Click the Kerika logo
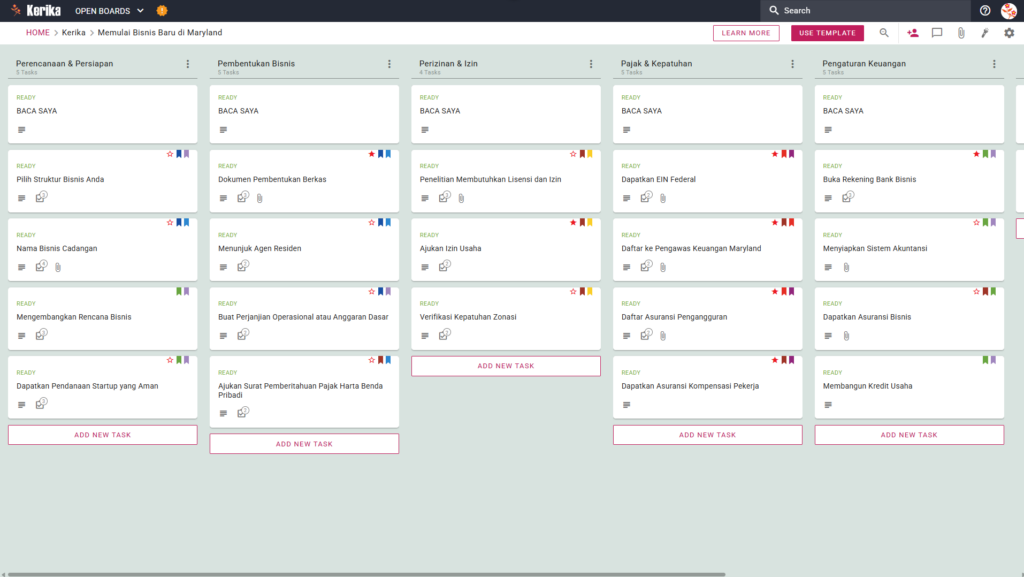 36,10
